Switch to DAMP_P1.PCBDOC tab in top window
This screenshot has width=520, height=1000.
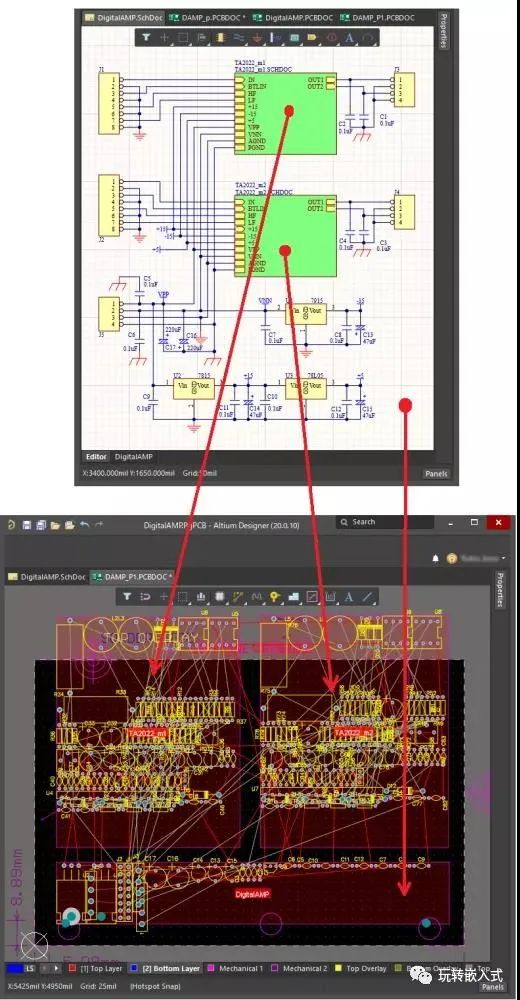point(377,18)
